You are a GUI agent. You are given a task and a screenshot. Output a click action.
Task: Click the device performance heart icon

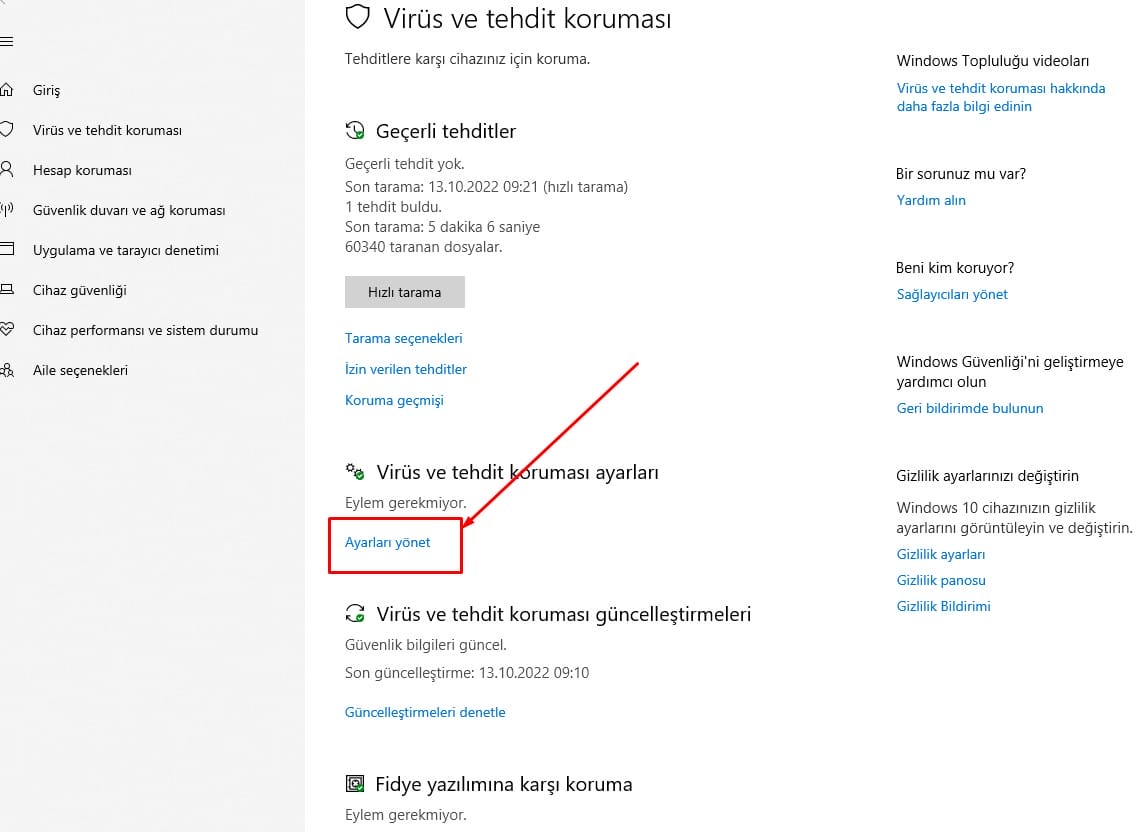click(x=6, y=330)
